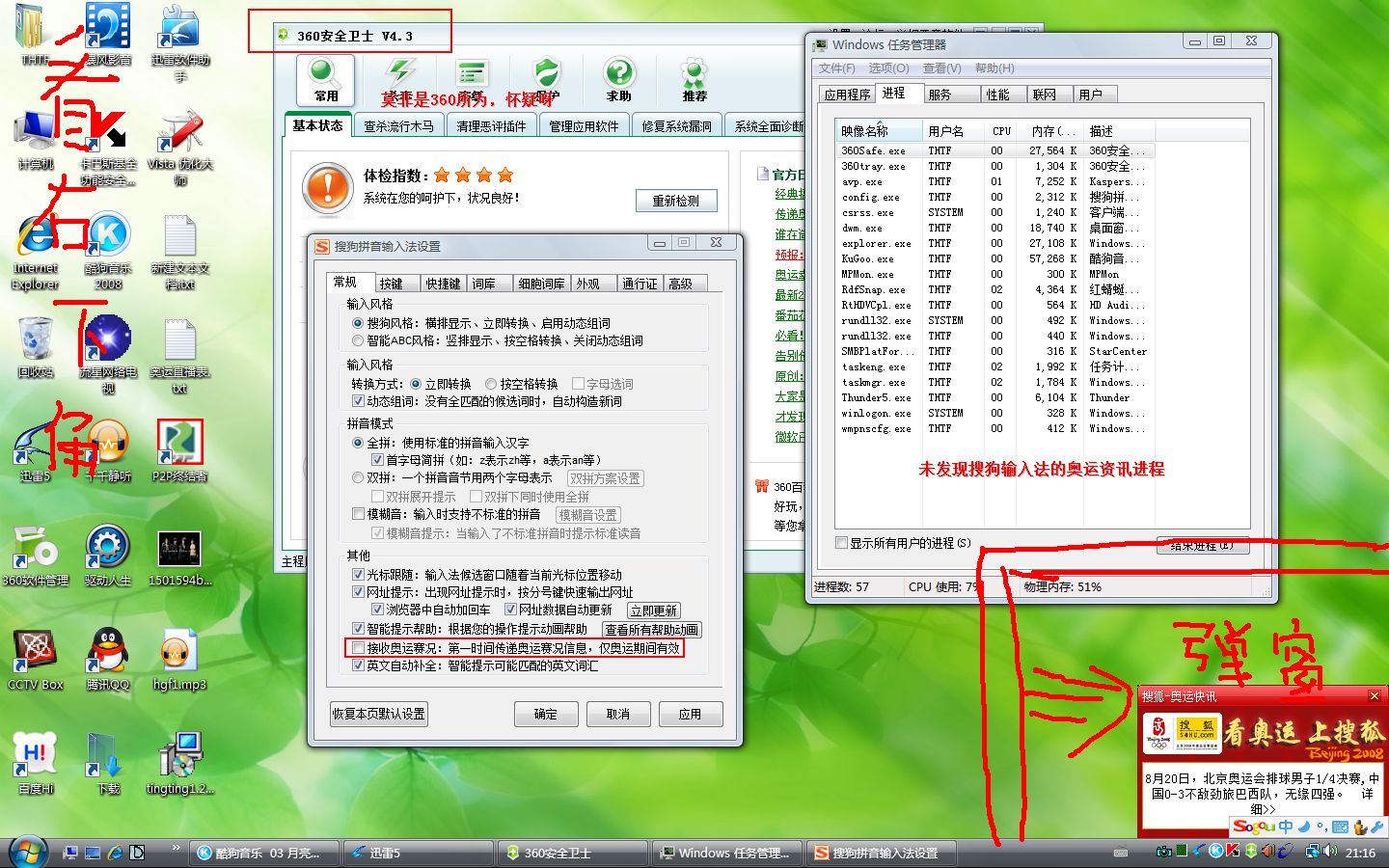The image size is (1389, 868).
Task: Select the 酷狗音乐 2008 desktop icon
Action: (108, 251)
